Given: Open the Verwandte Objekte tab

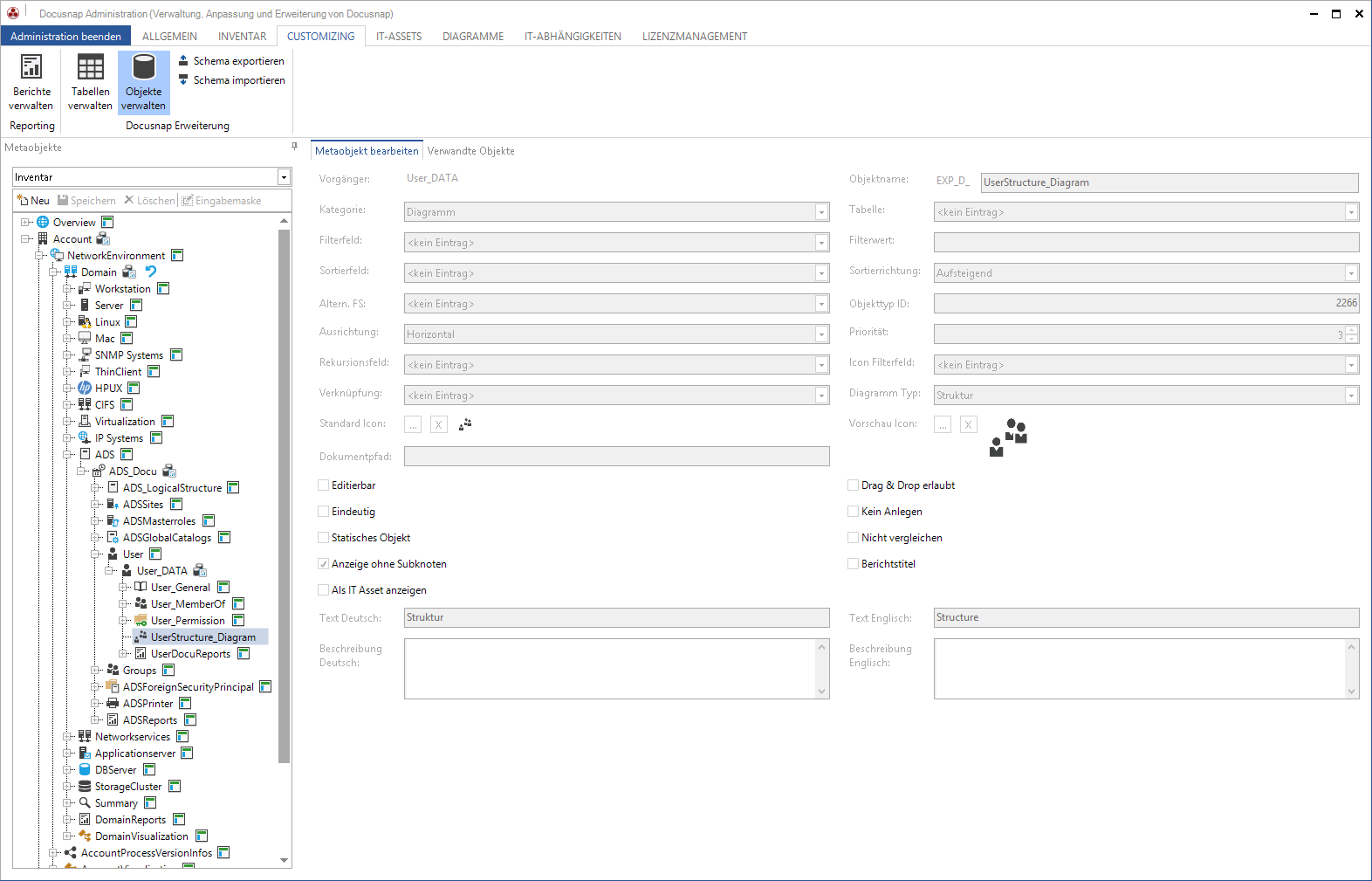Looking at the screenshot, I should 470,151.
